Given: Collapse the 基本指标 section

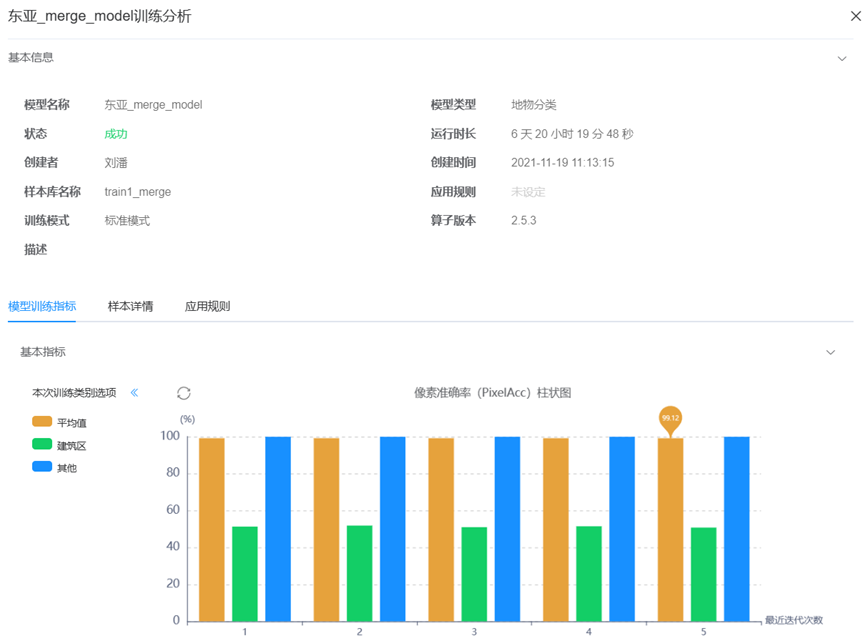Looking at the screenshot, I should (x=830, y=352).
